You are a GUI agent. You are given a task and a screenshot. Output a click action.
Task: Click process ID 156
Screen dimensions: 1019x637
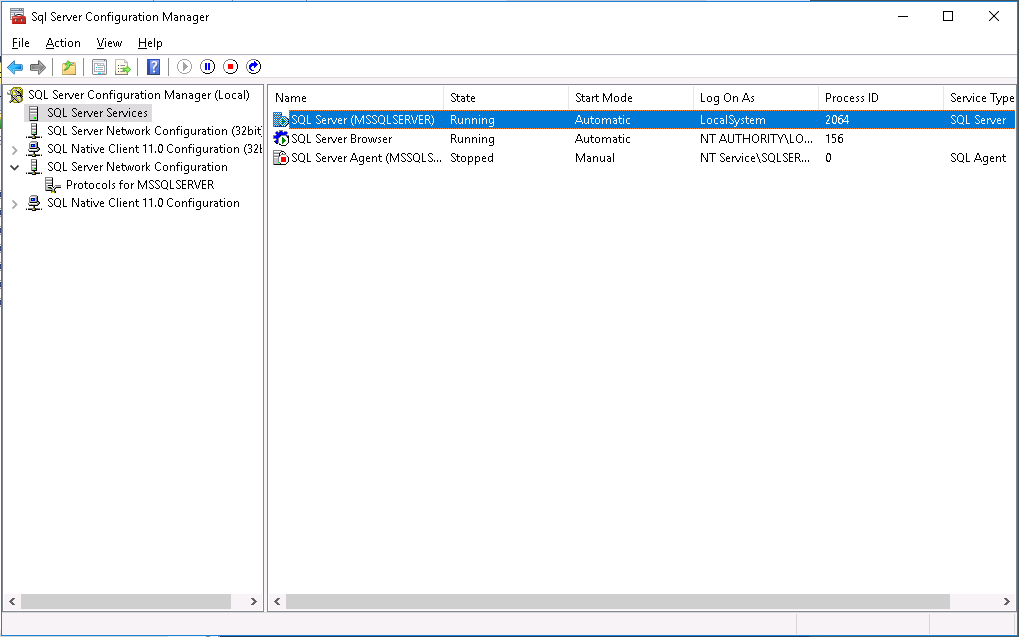(x=834, y=139)
